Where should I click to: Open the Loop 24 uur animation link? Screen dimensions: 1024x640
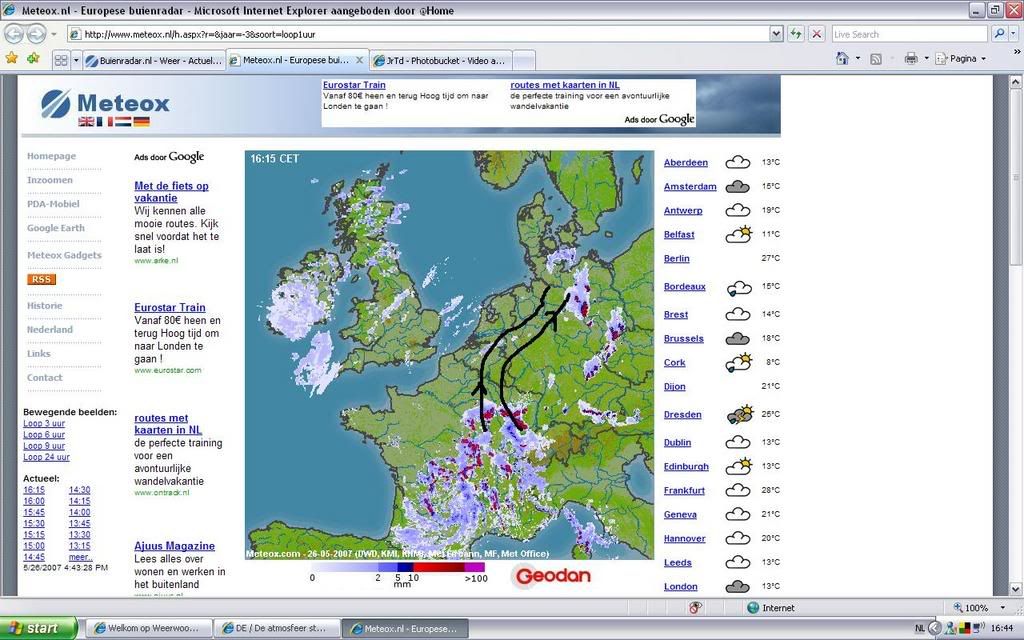[x=46, y=457]
